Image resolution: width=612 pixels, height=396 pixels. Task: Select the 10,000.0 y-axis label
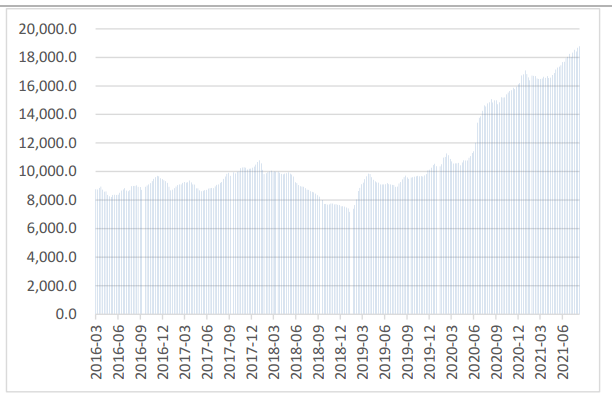[48, 171]
